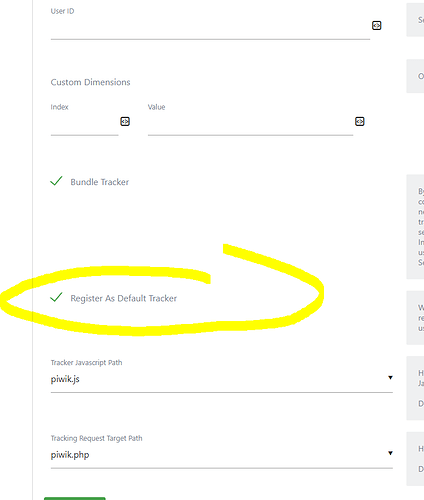Open variable picker beside User ID field

(376, 25)
